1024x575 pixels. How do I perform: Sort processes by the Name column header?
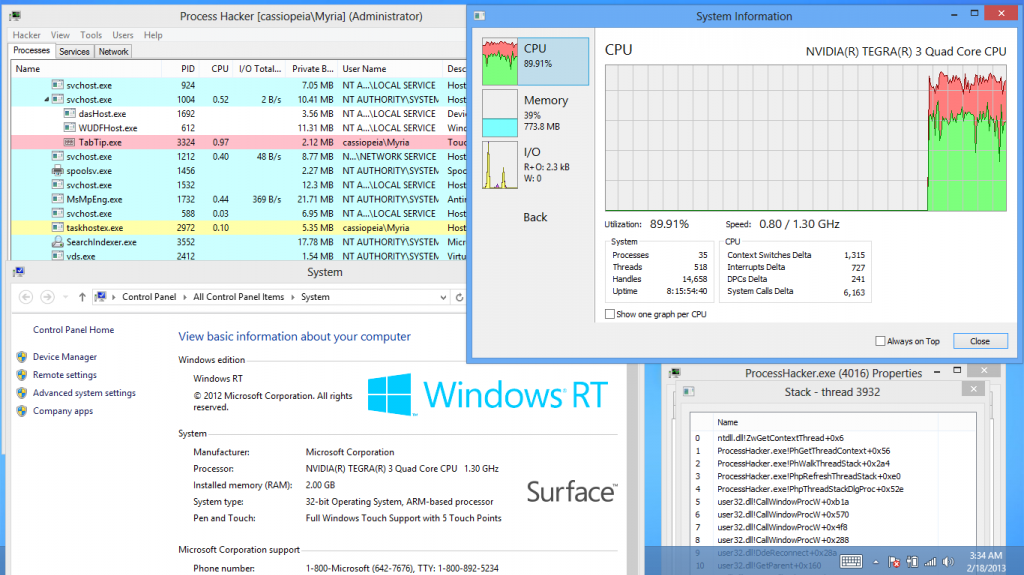click(x=86, y=69)
